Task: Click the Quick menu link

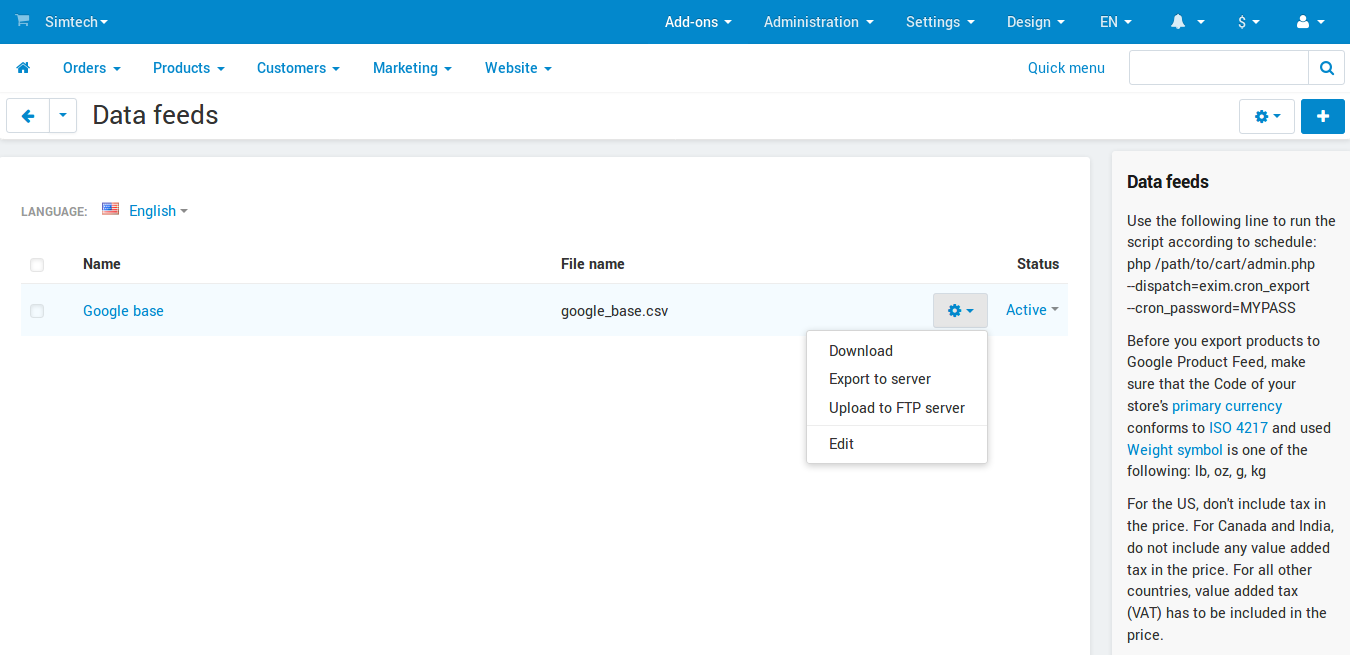Action: click(x=1066, y=68)
